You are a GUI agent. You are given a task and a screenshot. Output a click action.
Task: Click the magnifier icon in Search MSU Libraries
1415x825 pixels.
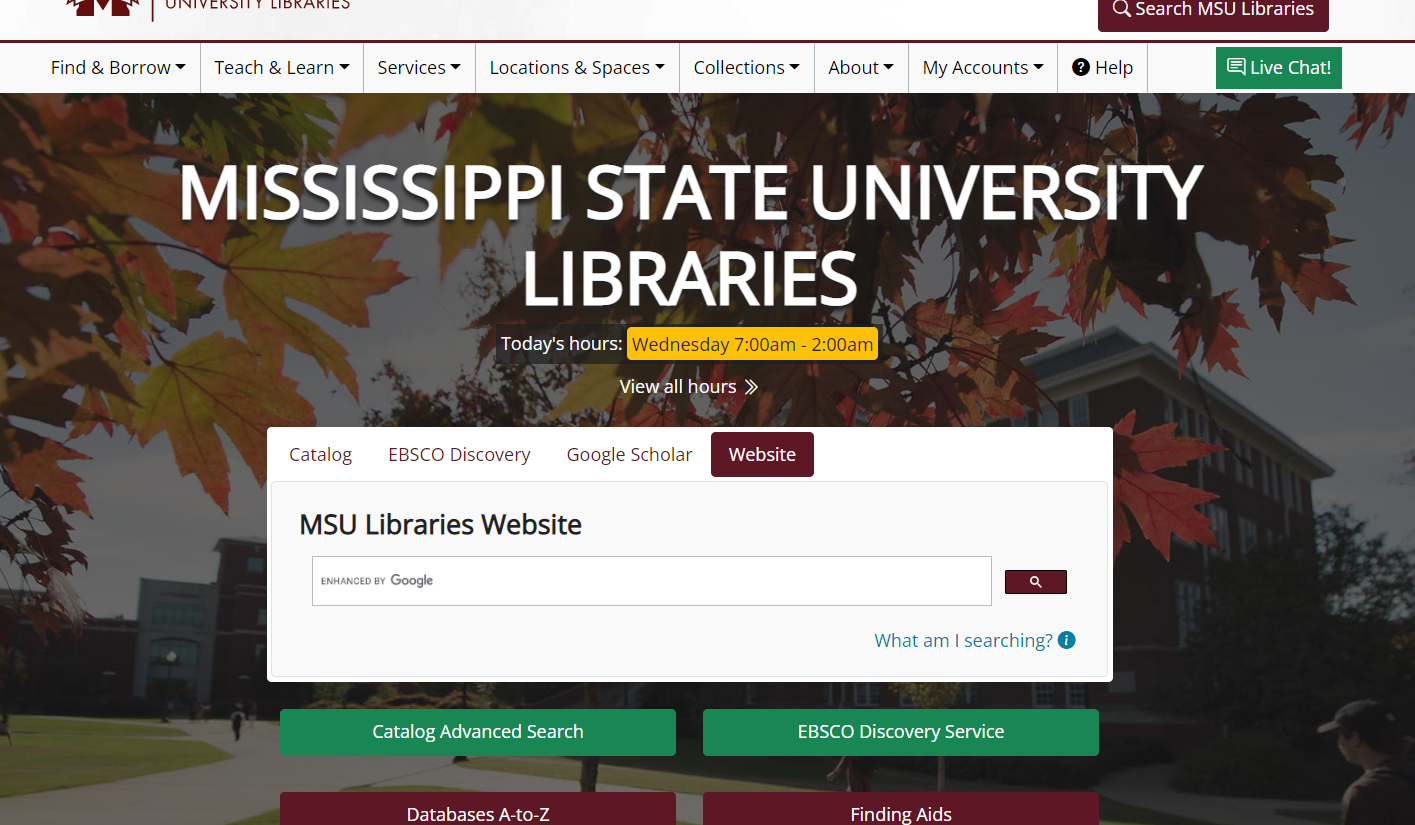pyautogui.click(x=1122, y=9)
